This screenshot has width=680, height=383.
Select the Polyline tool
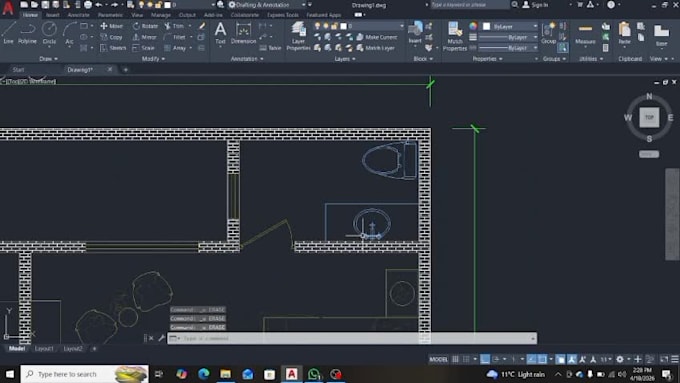coord(27,33)
